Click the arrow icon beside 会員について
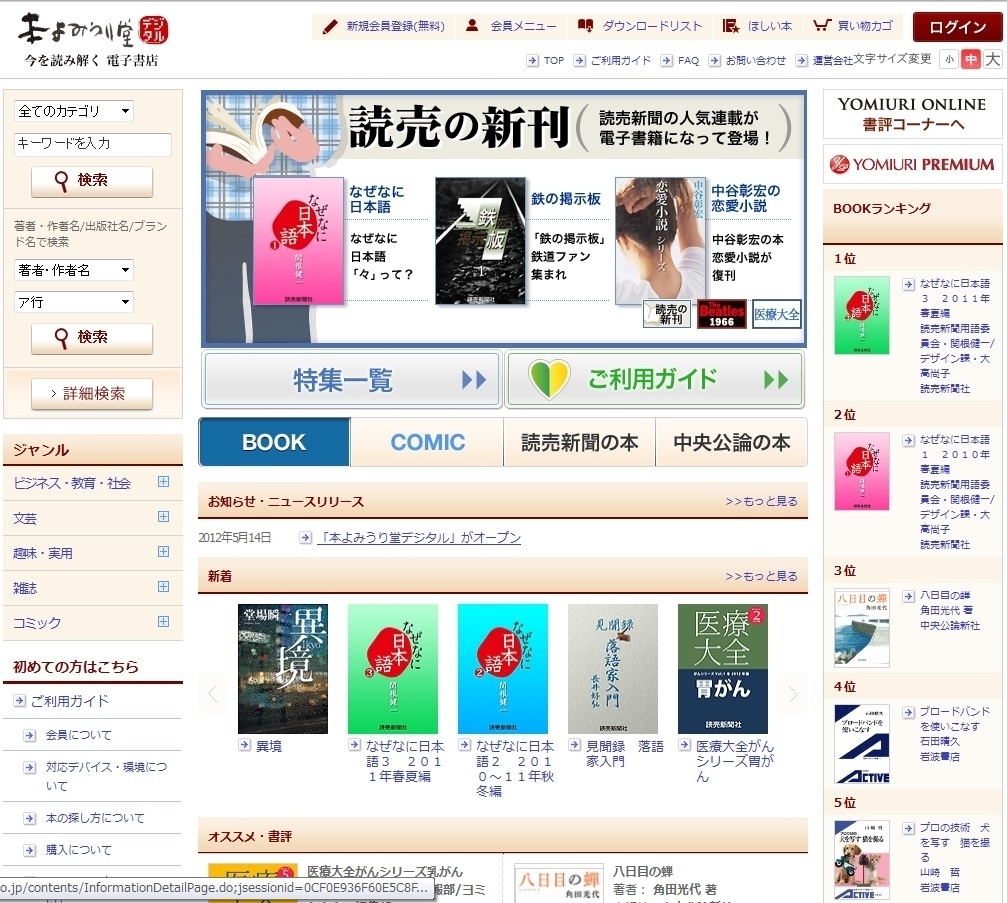Screen dimensions: 1007x903 [x=30, y=735]
